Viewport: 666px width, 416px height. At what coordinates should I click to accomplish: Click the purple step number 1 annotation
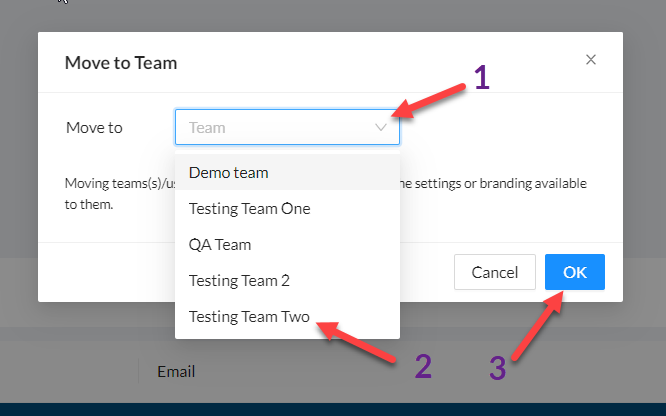[482, 77]
